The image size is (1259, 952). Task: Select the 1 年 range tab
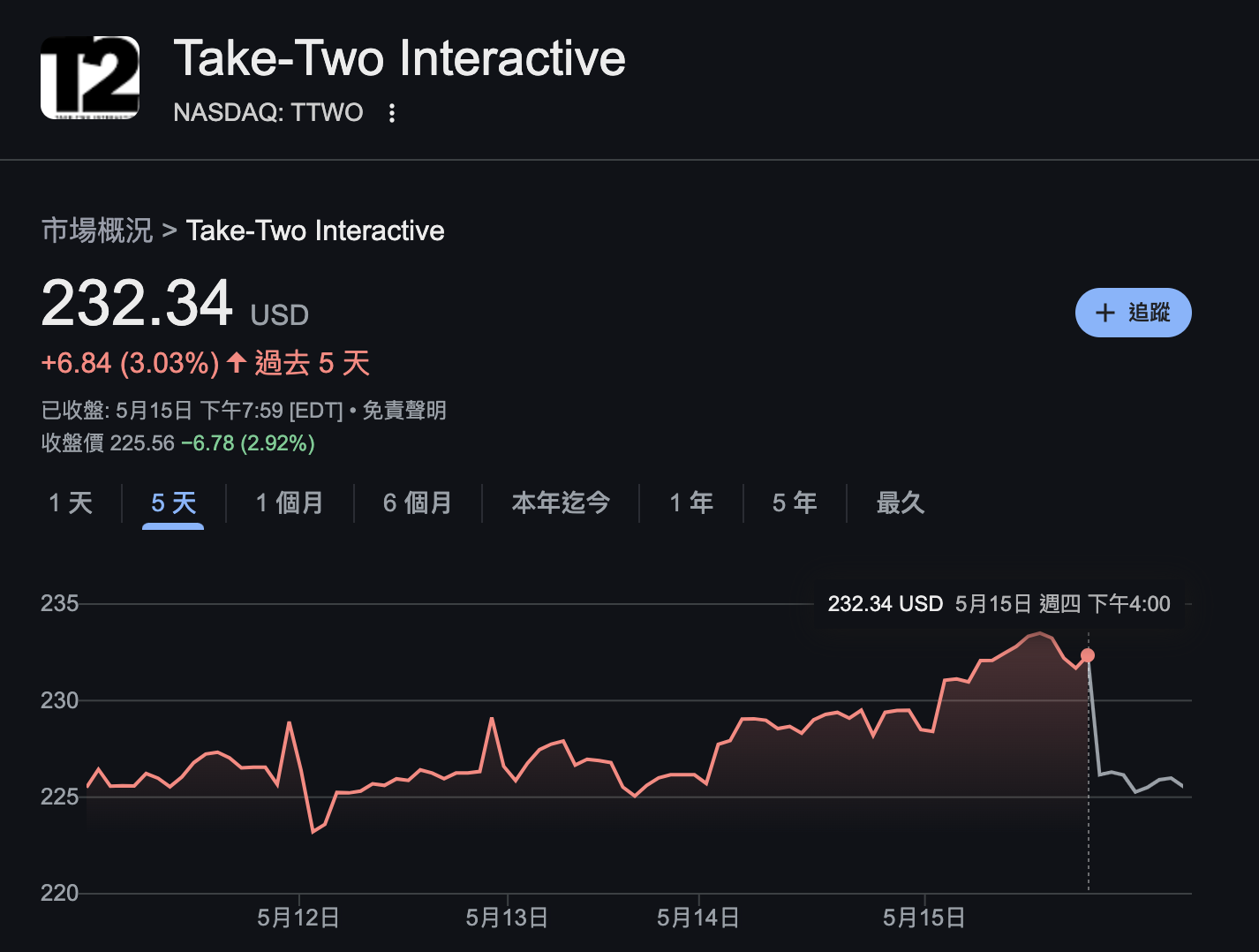click(x=691, y=503)
